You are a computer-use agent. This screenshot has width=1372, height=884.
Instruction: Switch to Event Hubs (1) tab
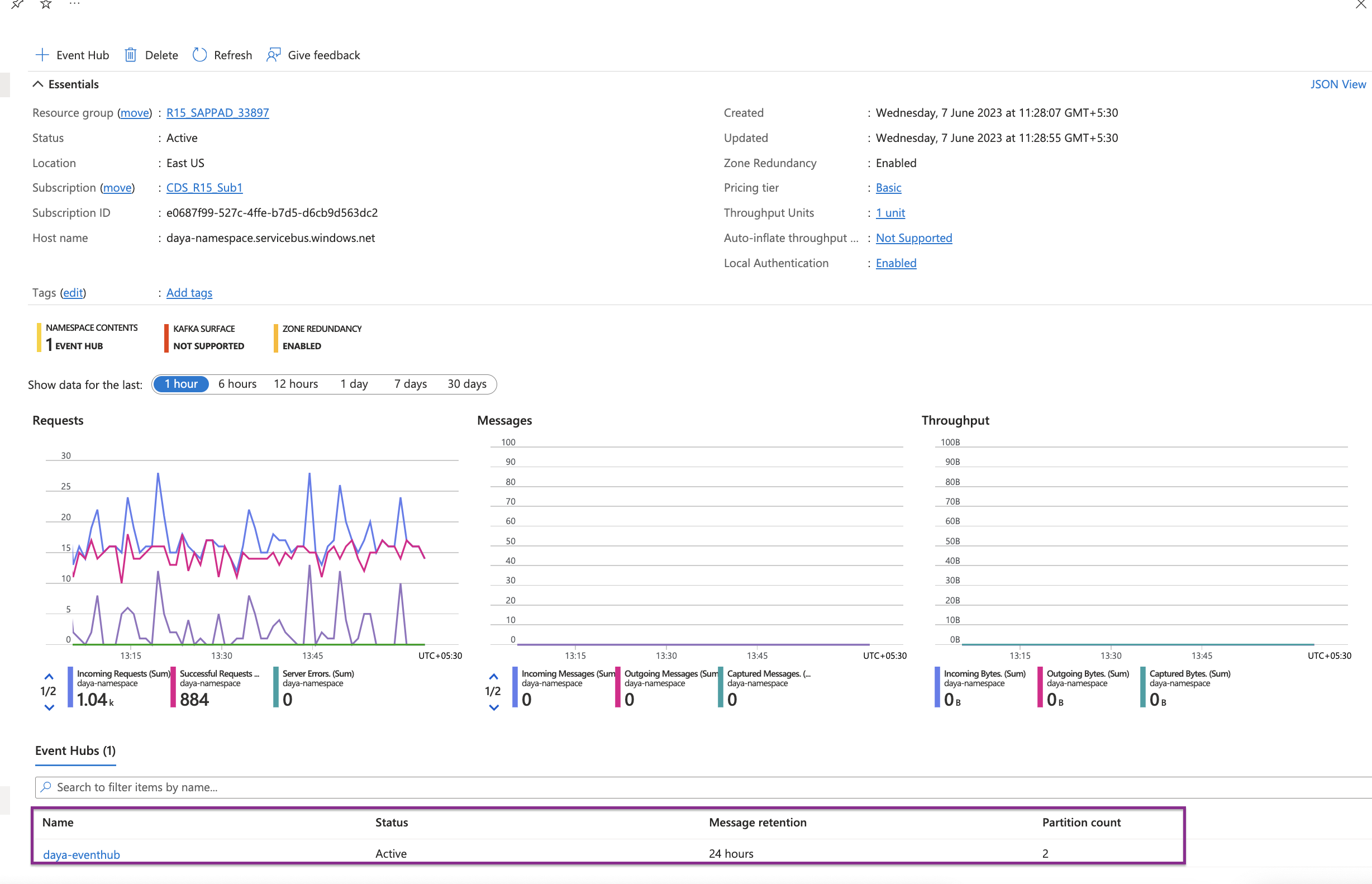[75, 751]
